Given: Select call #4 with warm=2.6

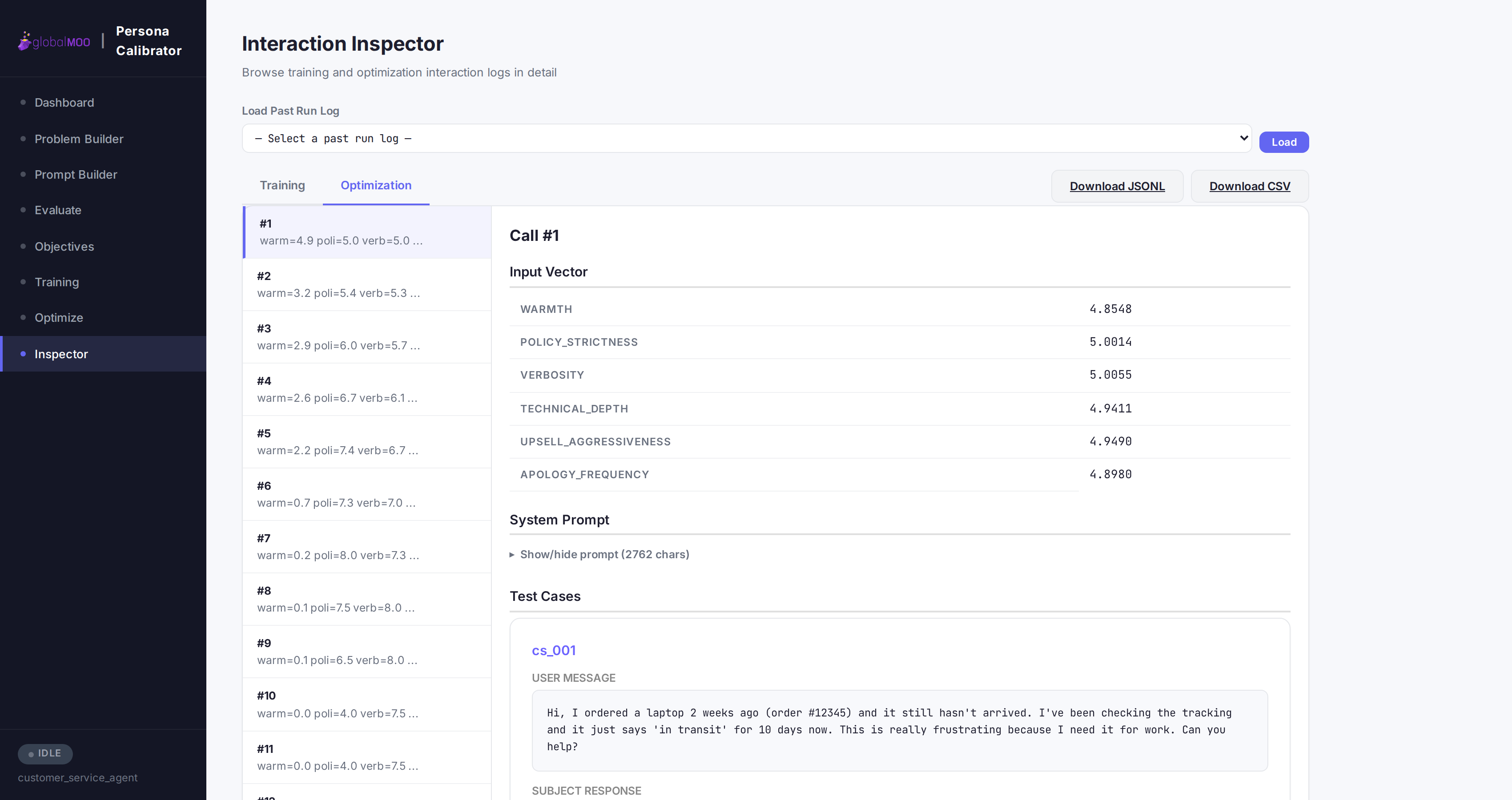Looking at the screenshot, I should [x=367, y=389].
